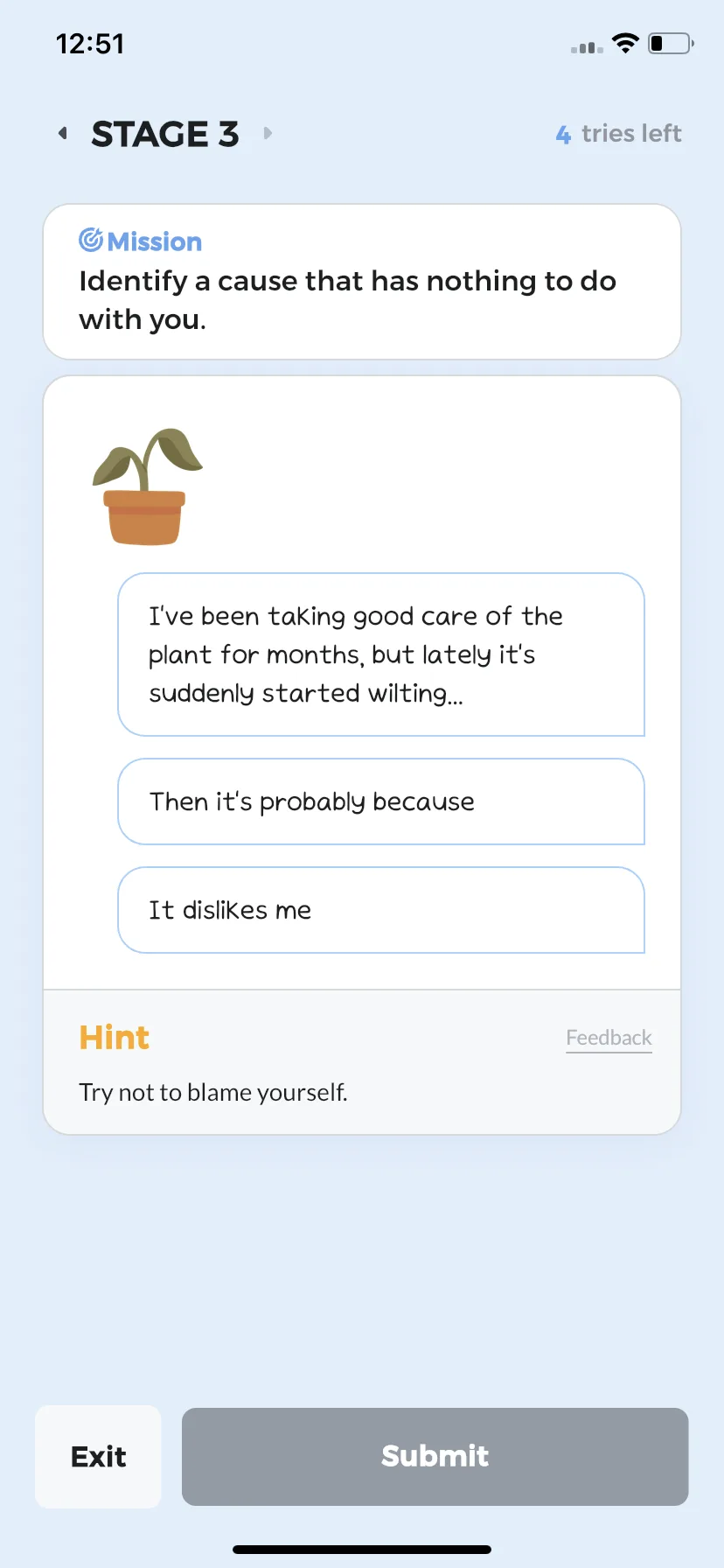This screenshot has width=724, height=1568.
Task: Tap the wilting plant illustration
Action: click(147, 486)
